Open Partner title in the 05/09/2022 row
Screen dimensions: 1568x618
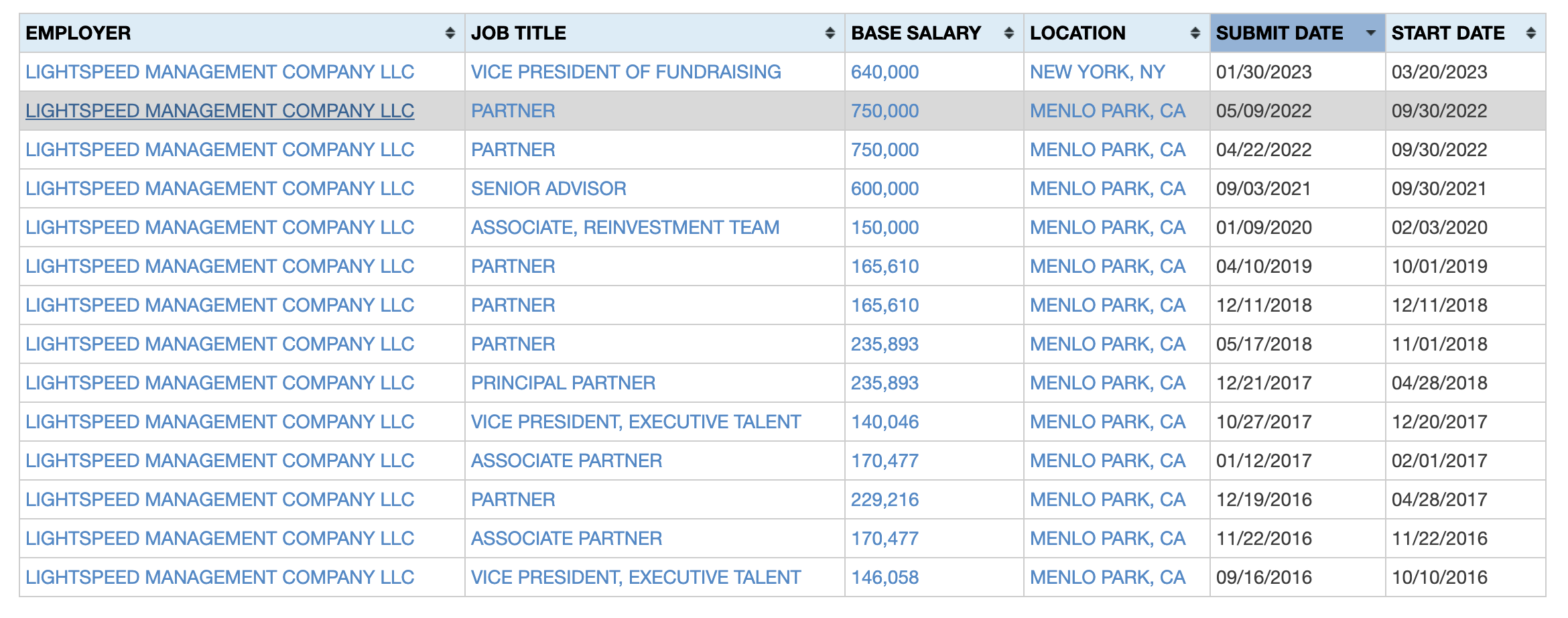pos(513,111)
